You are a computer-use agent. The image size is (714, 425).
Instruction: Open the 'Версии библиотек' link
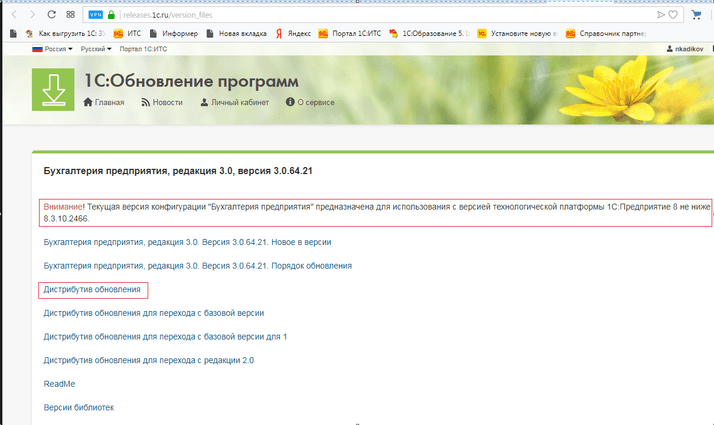[x=79, y=408]
